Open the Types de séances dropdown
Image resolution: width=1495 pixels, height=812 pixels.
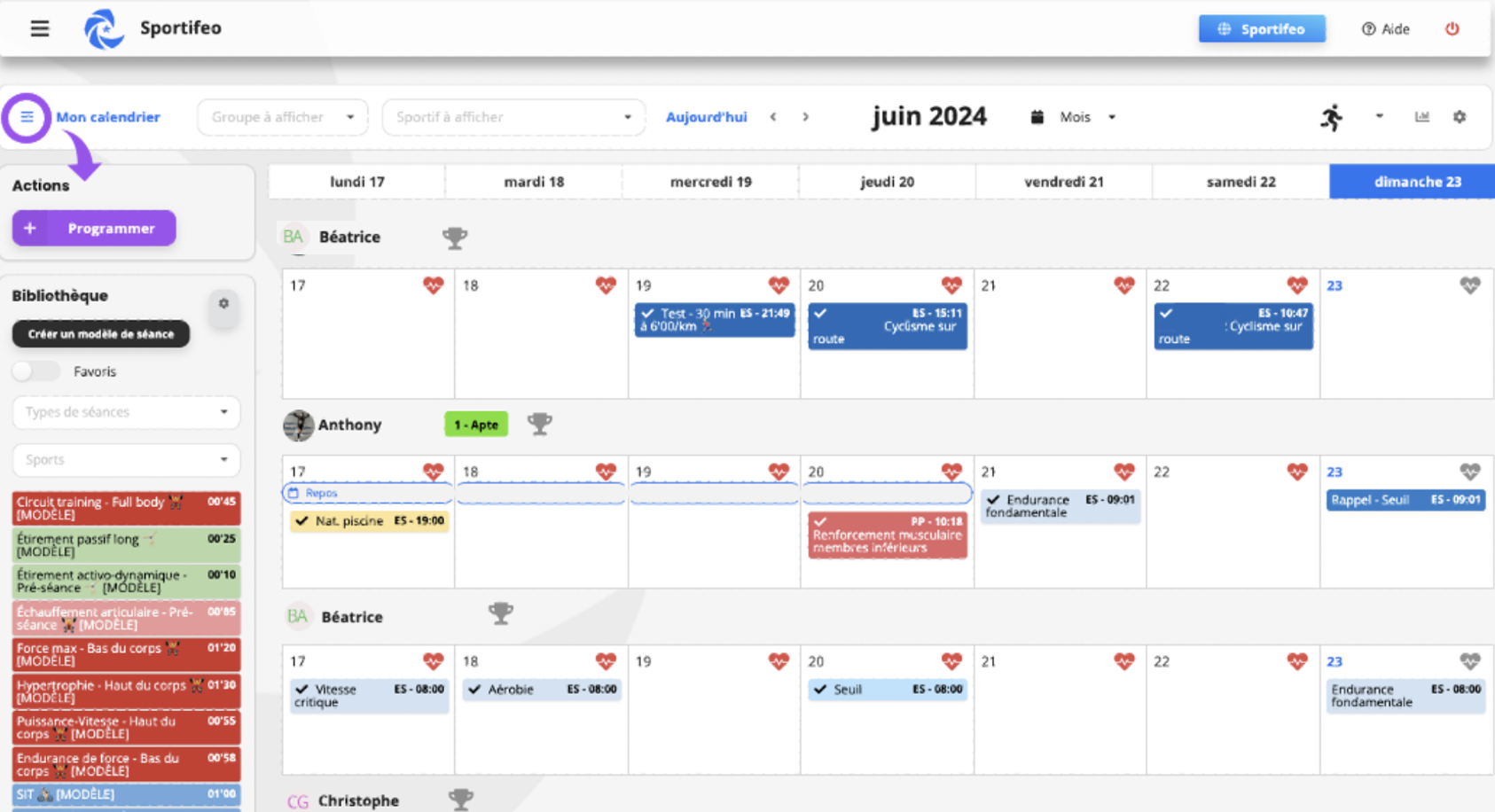(x=126, y=412)
